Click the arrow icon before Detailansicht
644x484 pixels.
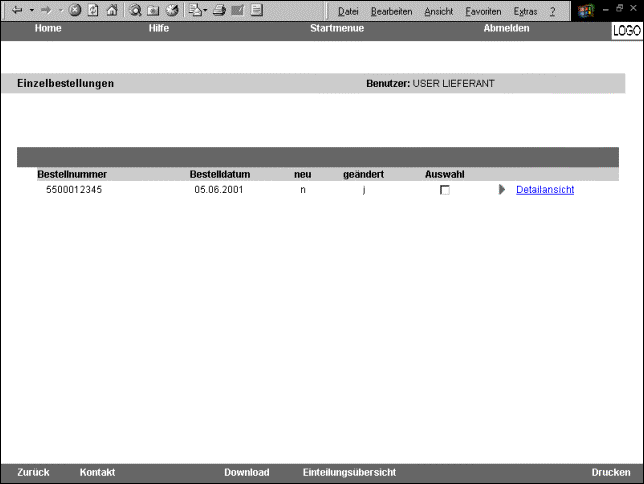501,189
